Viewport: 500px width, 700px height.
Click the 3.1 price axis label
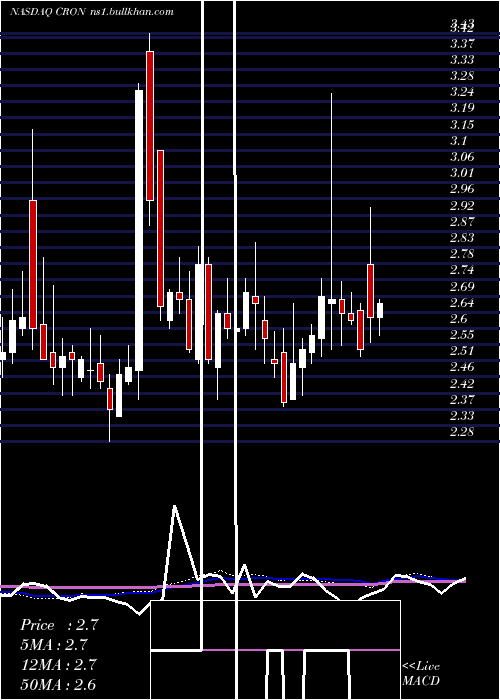[x=458, y=141]
